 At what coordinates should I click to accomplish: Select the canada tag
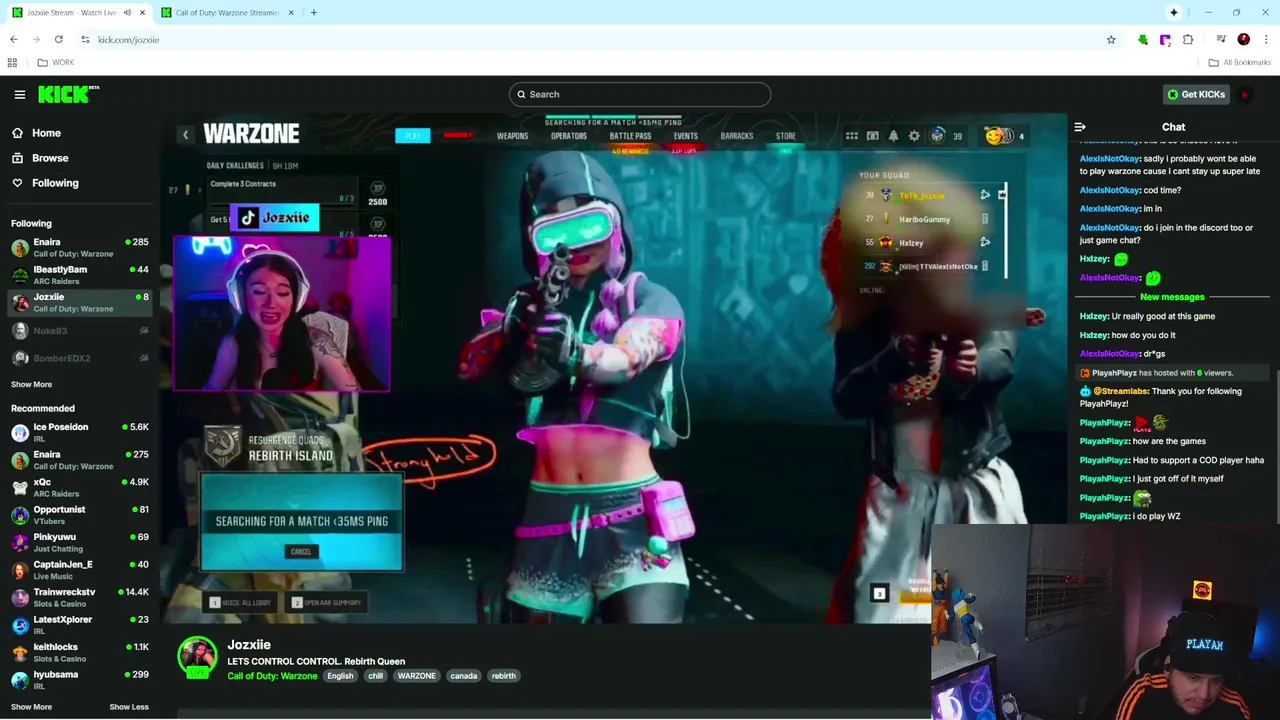point(463,676)
